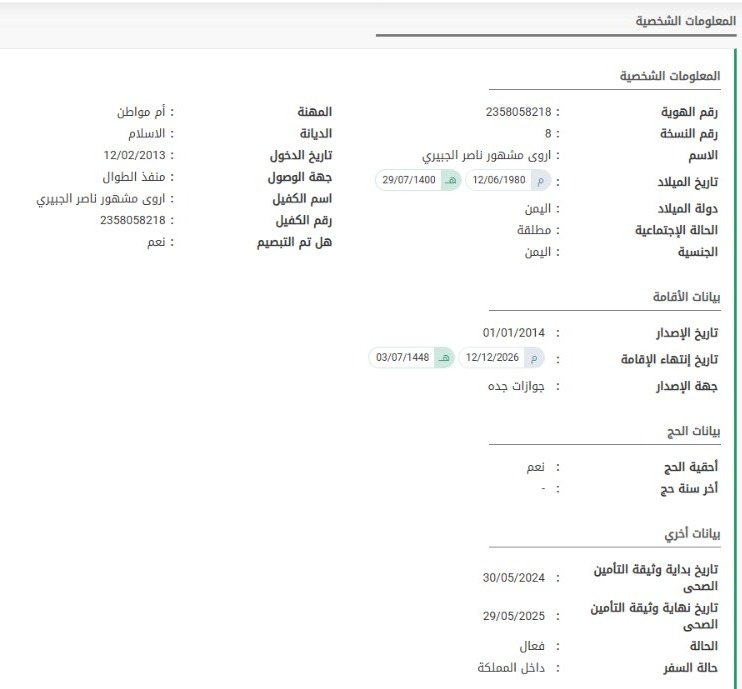Image resolution: width=742 pixels, height=689 pixels.
Task: Click the ID number value next to رقم الهوية
Action: 517,112
